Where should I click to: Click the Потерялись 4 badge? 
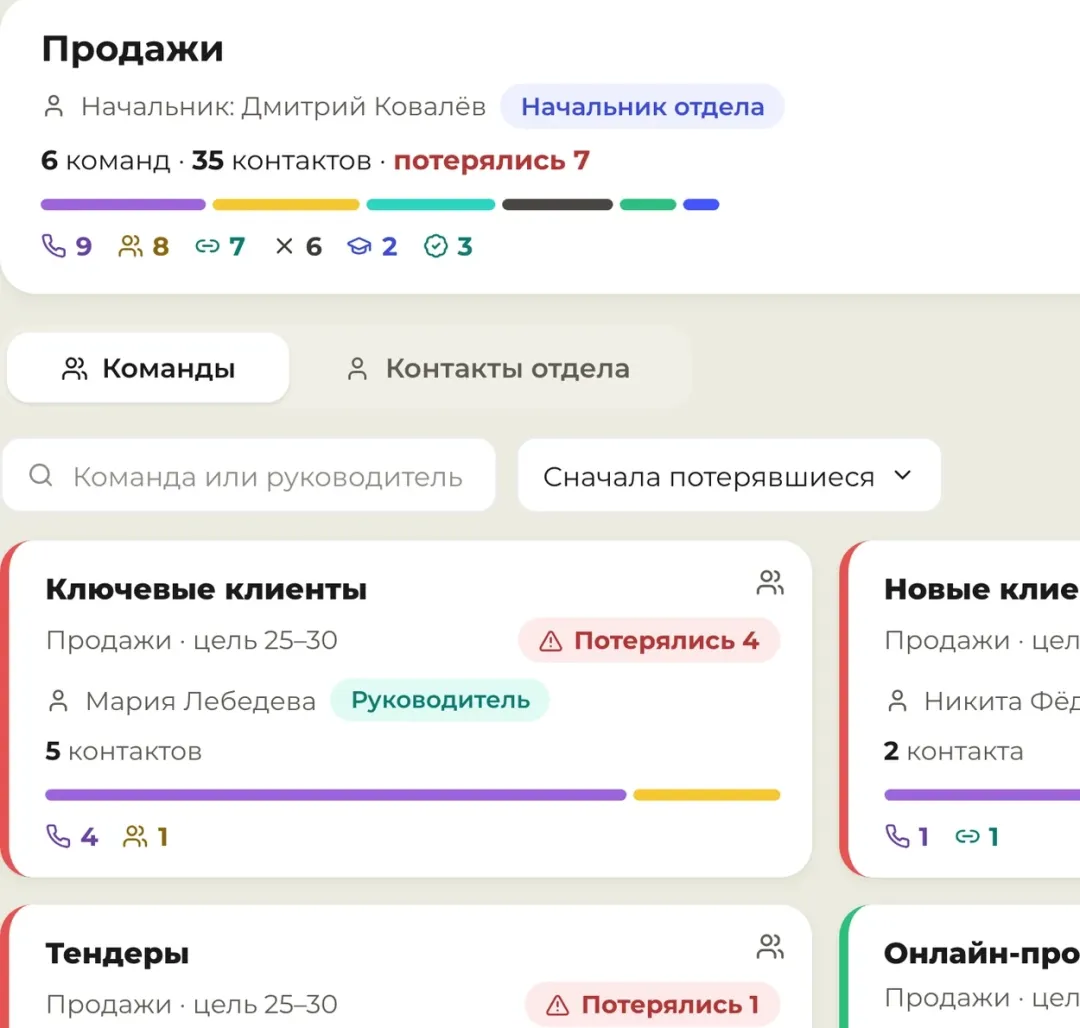(x=649, y=641)
